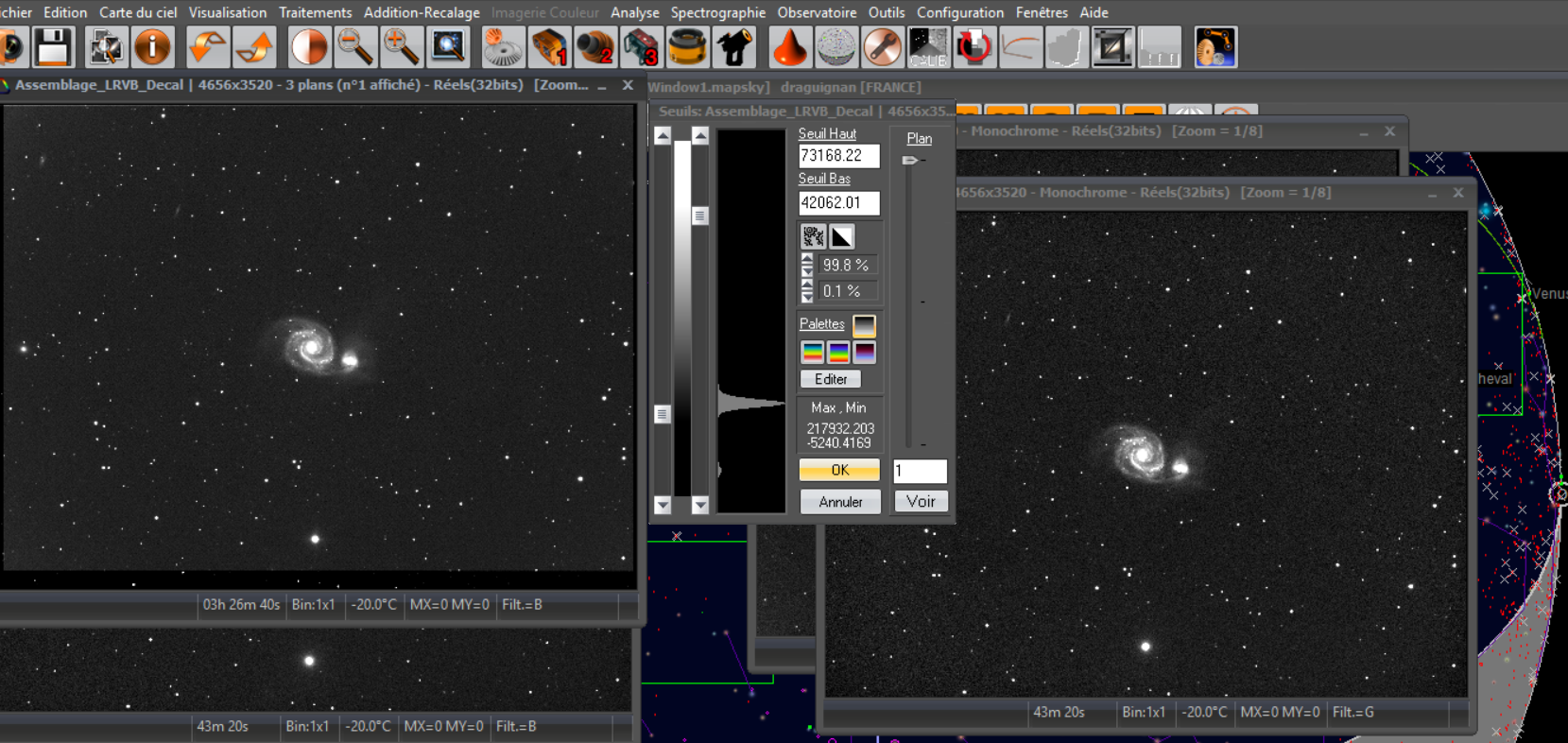
Task: Select the camera number 2 icon
Action: tap(595, 47)
